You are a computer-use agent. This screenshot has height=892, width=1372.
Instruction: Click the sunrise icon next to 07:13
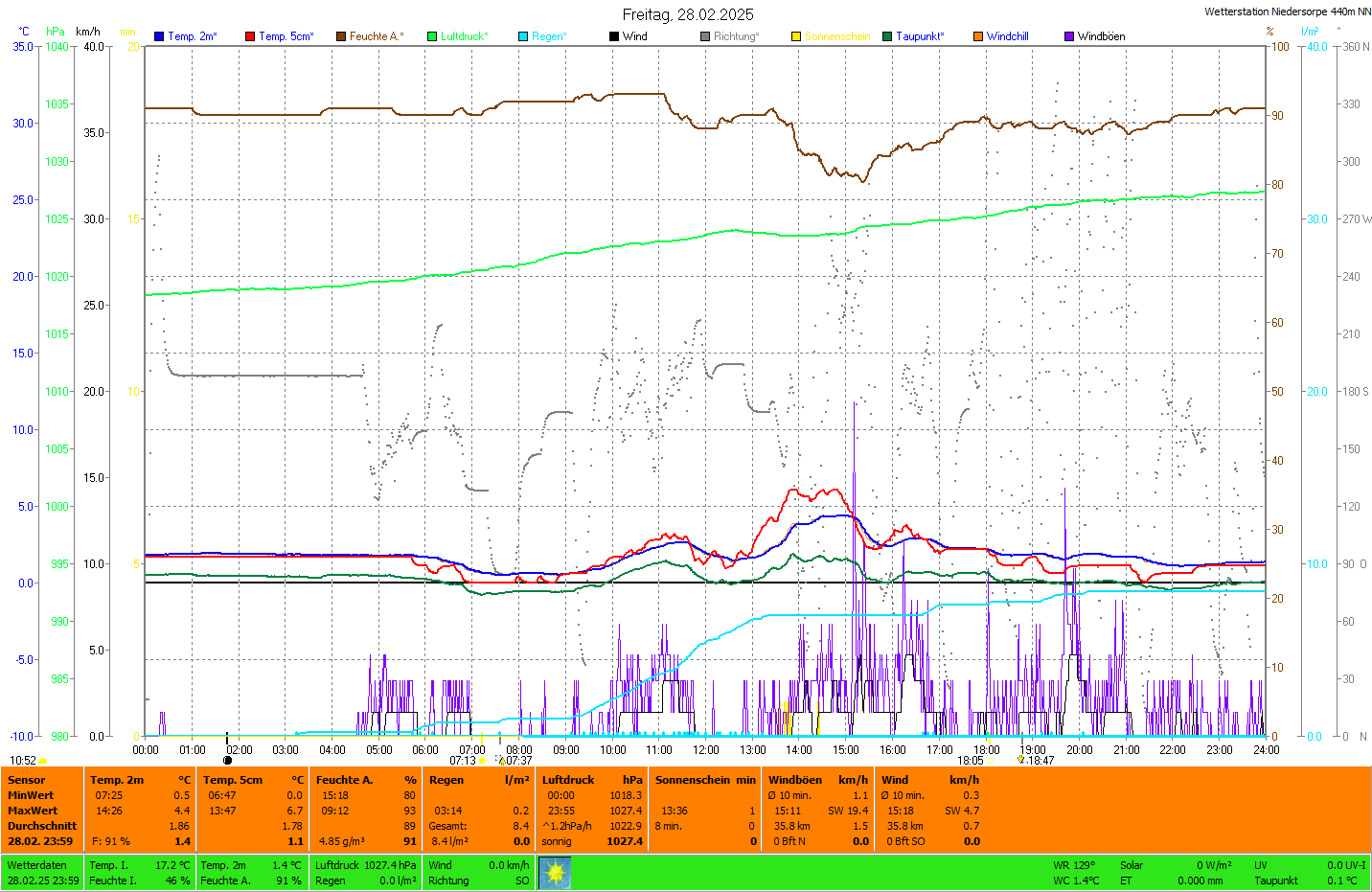pos(482,761)
